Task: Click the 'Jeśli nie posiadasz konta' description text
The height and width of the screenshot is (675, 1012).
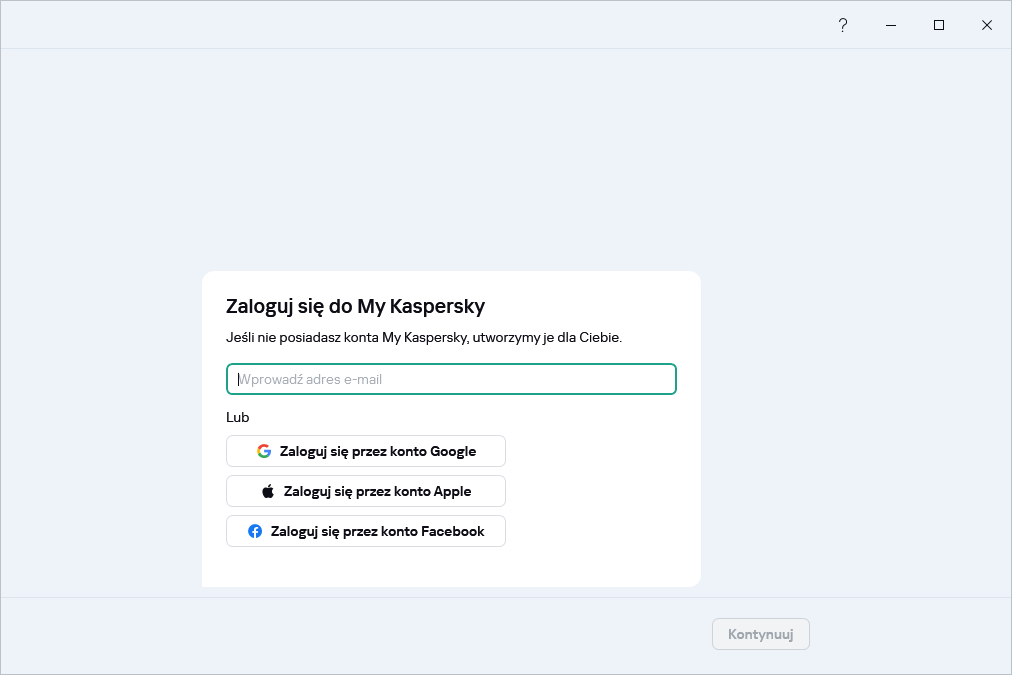Action: [424, 338]
